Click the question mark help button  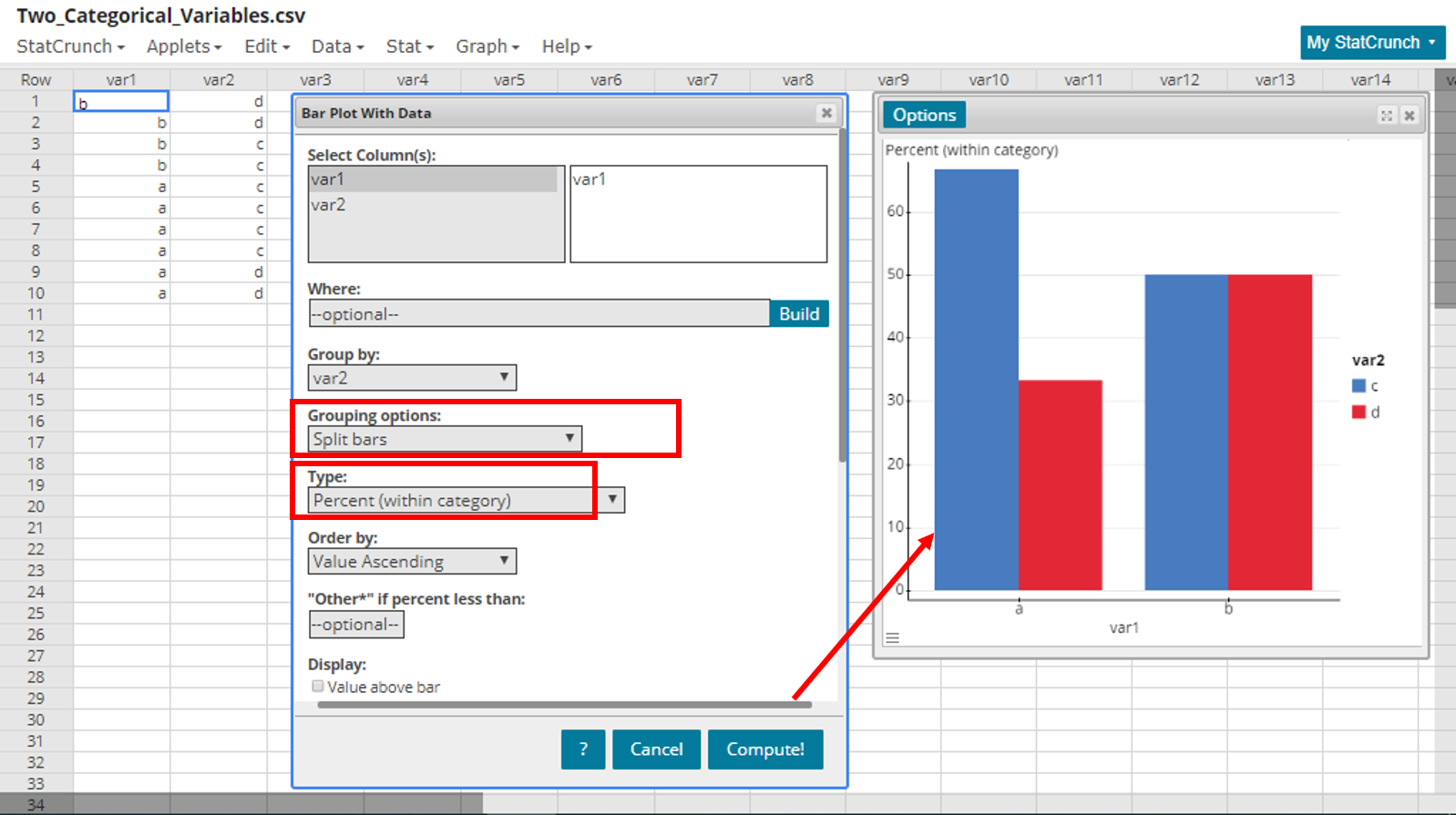coord(583,749)
